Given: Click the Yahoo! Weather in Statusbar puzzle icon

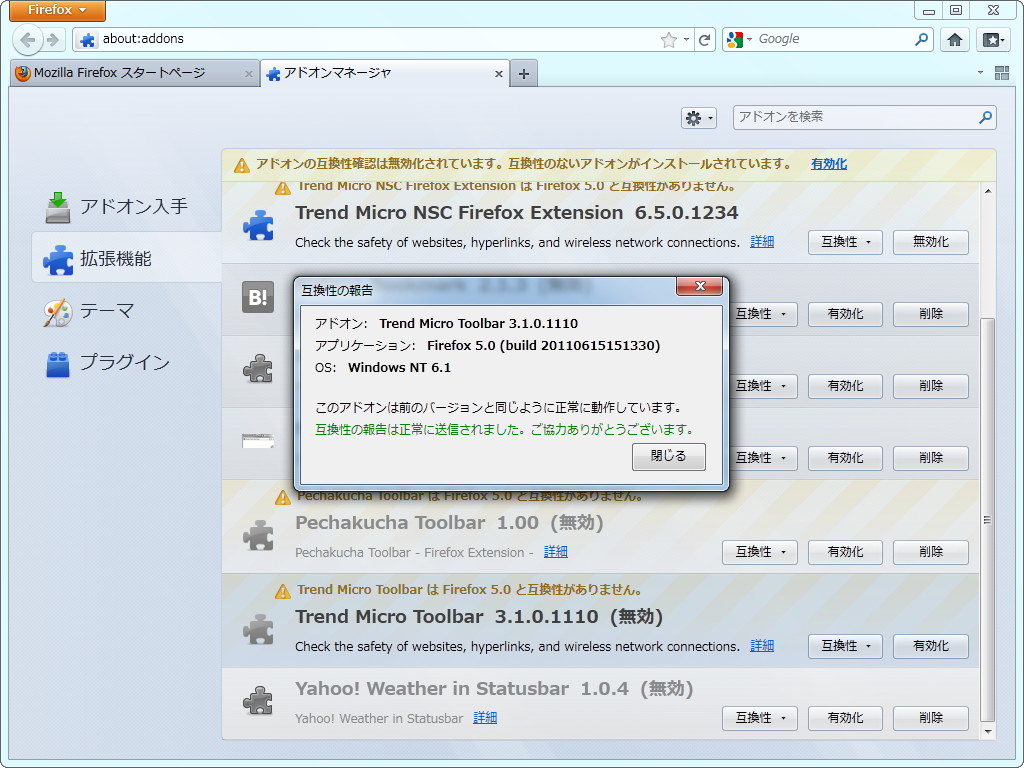Looking at the screenshot, I should click(x=259, y=701).
